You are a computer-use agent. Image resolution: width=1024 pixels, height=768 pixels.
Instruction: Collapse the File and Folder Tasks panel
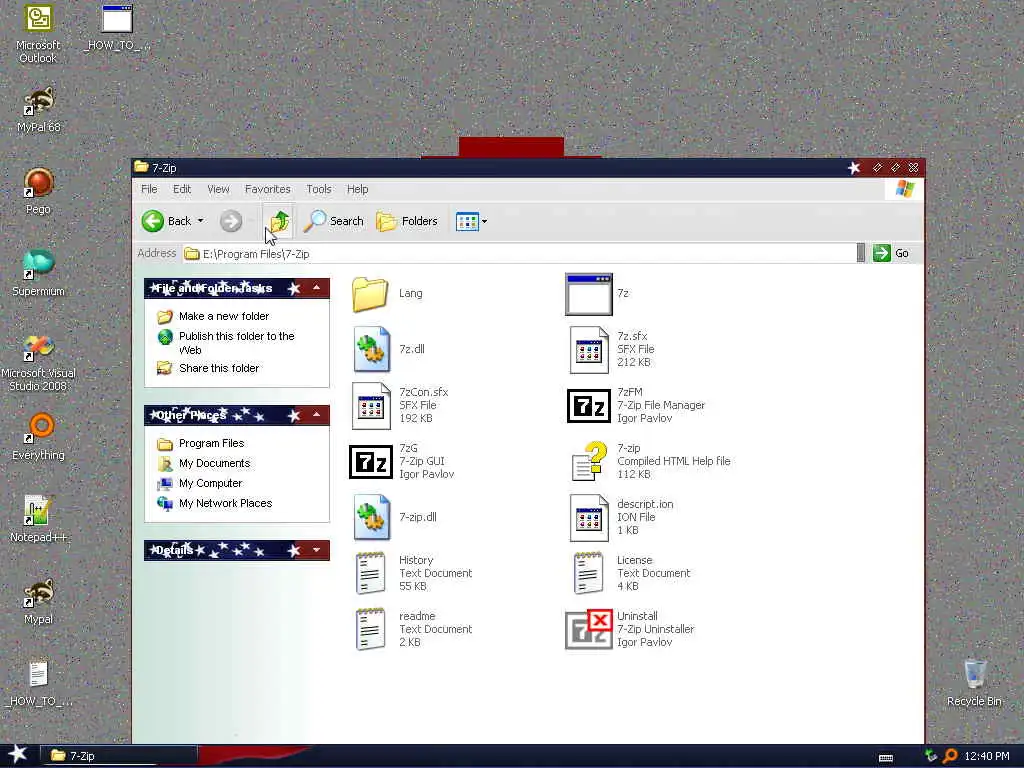317,288
